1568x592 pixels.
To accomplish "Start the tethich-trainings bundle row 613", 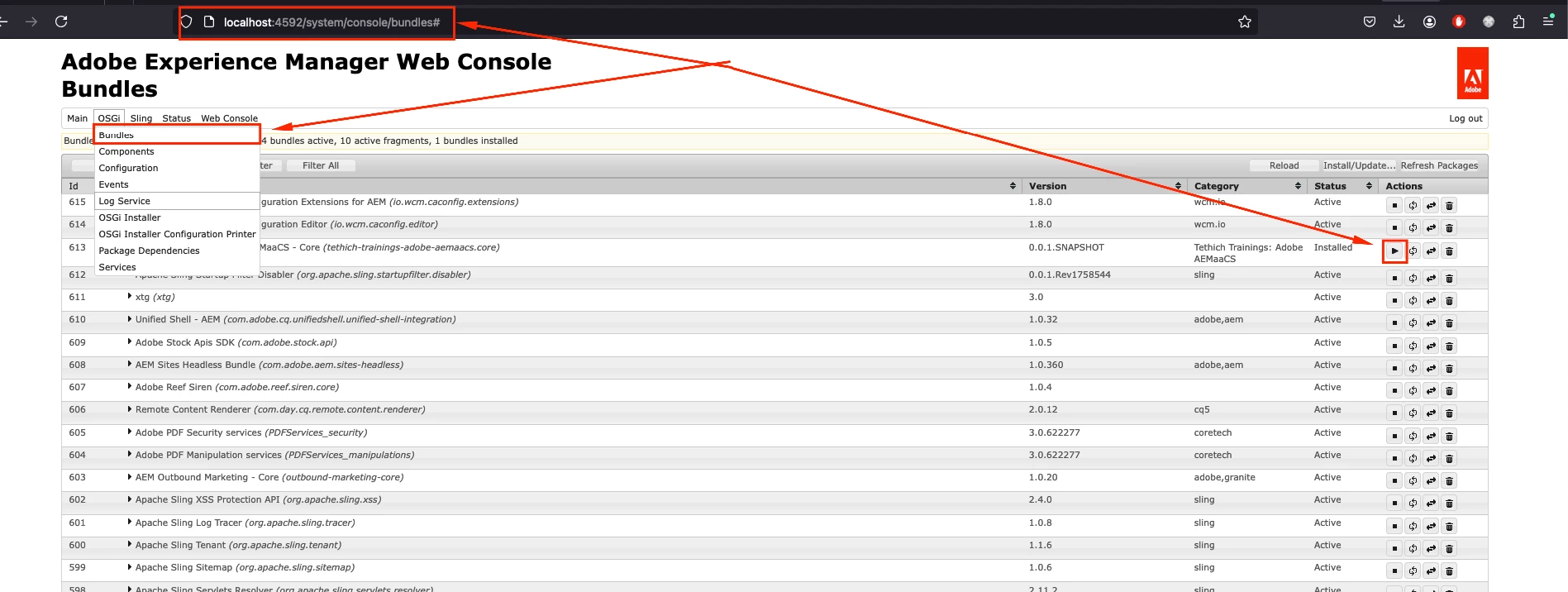I will pyautogui.click(x=1394, y=251).
